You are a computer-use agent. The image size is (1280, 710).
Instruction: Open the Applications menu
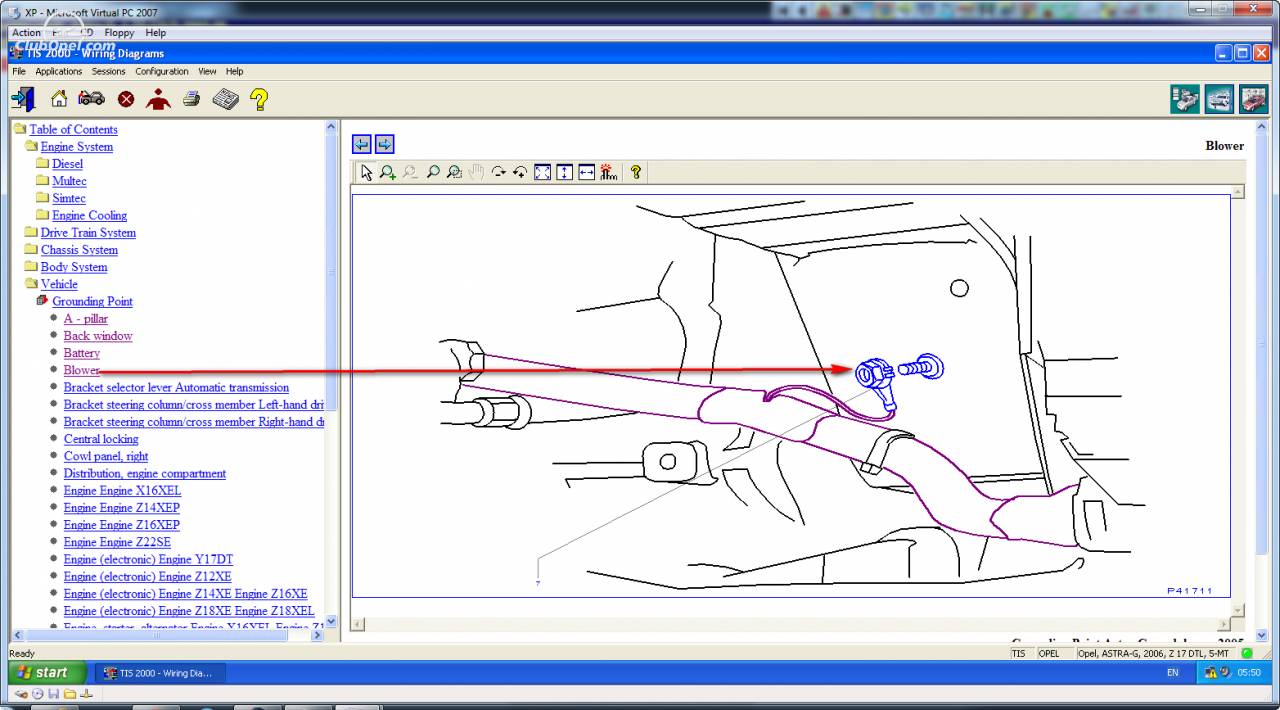coord(59,71)
